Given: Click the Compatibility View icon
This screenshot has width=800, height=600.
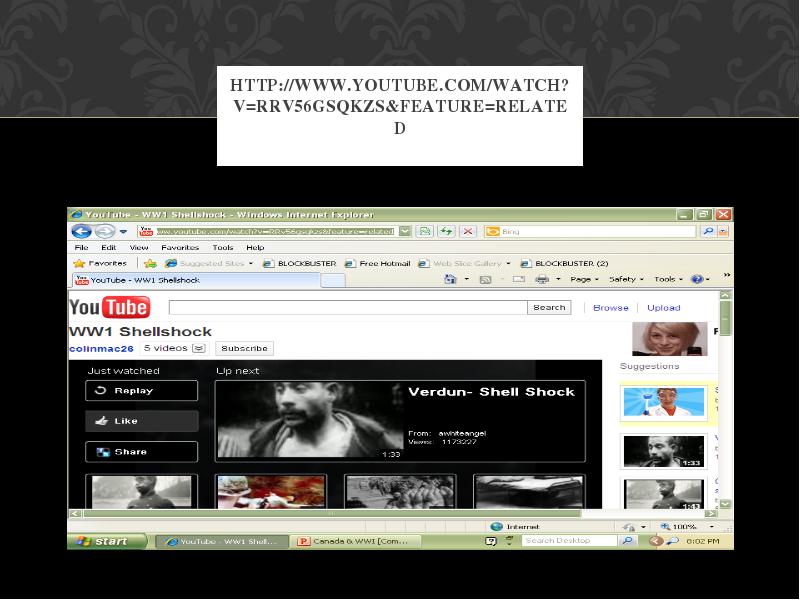Looking at the screenshot, I should [x=424, y=232].
